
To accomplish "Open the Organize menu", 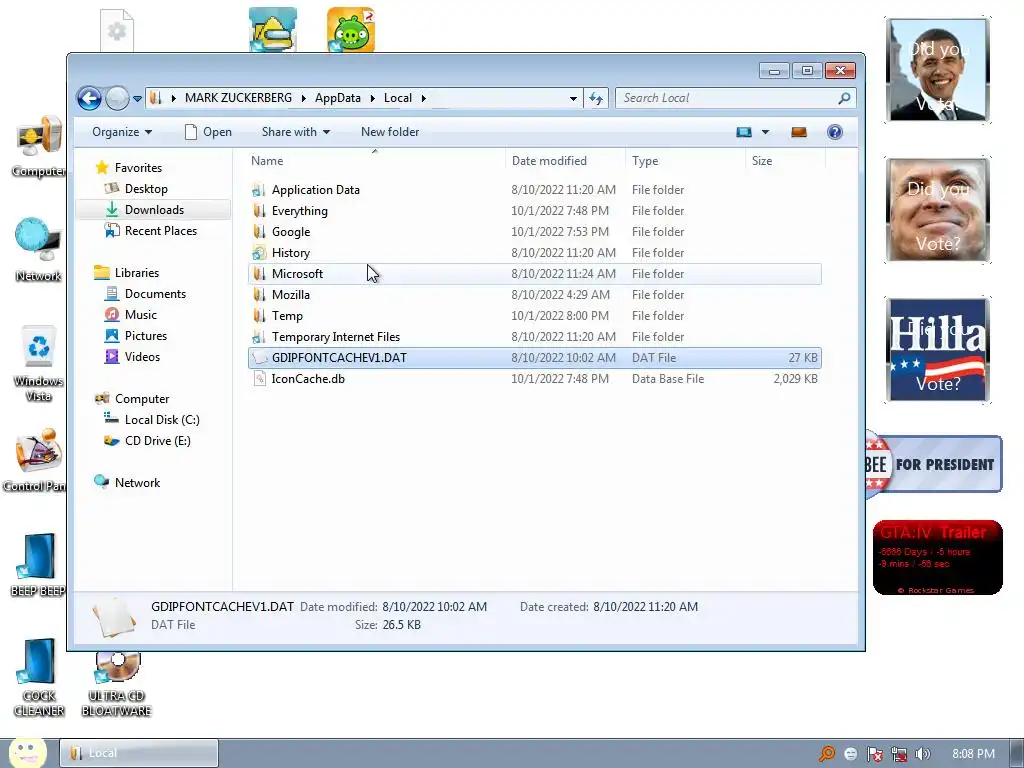I will pyautogui.click(x=122, y=132).
